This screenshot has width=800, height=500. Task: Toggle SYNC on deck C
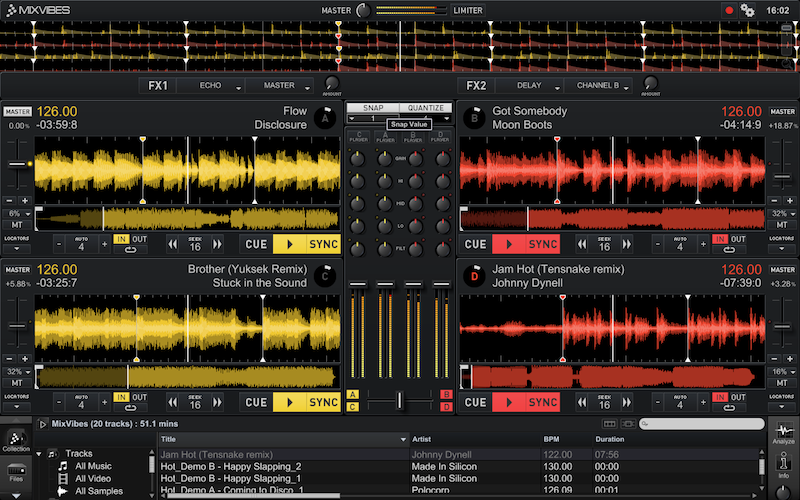323,402
